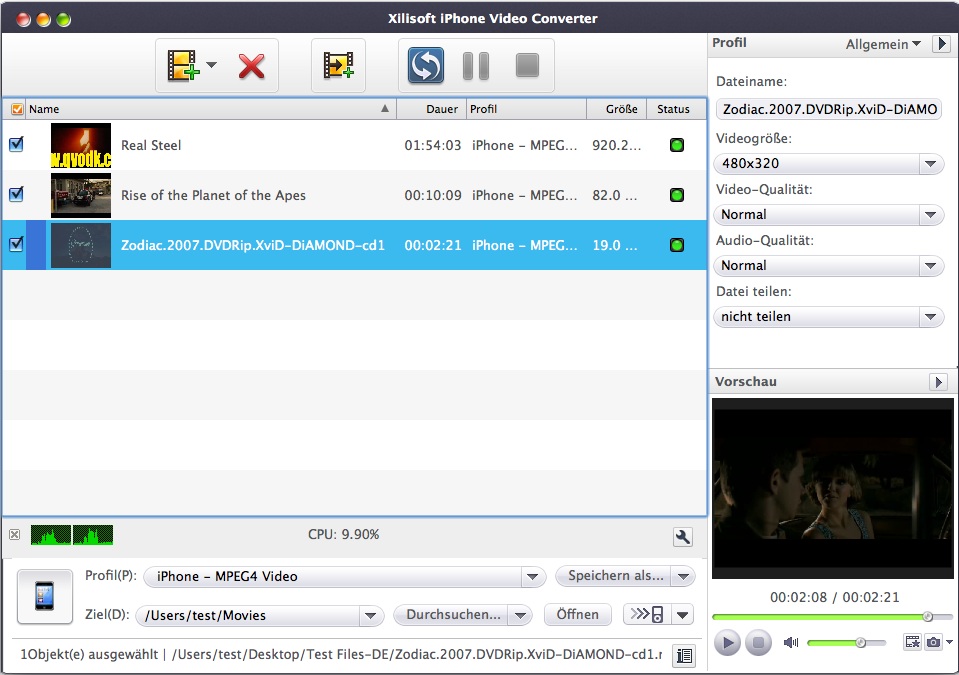Open the Ziel(D) destination path dropdown

tap(260, 615)
